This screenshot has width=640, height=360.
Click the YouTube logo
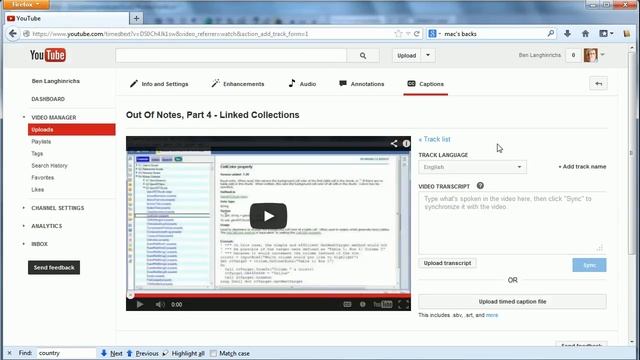tap(48, 55)
